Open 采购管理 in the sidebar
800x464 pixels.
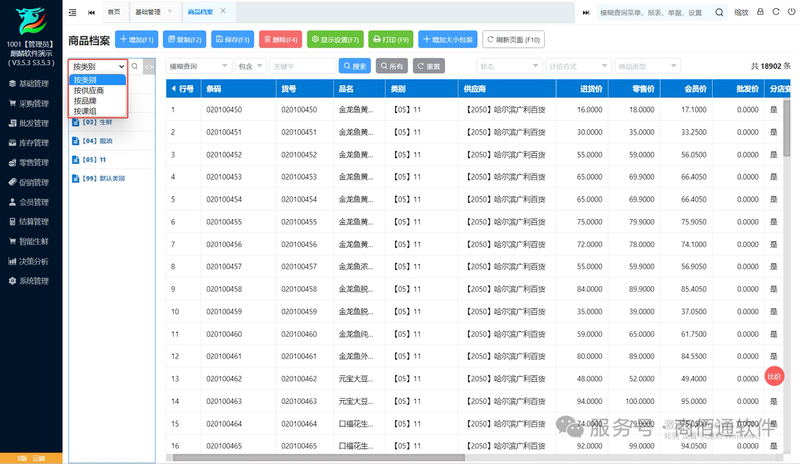tap(29, 104)
